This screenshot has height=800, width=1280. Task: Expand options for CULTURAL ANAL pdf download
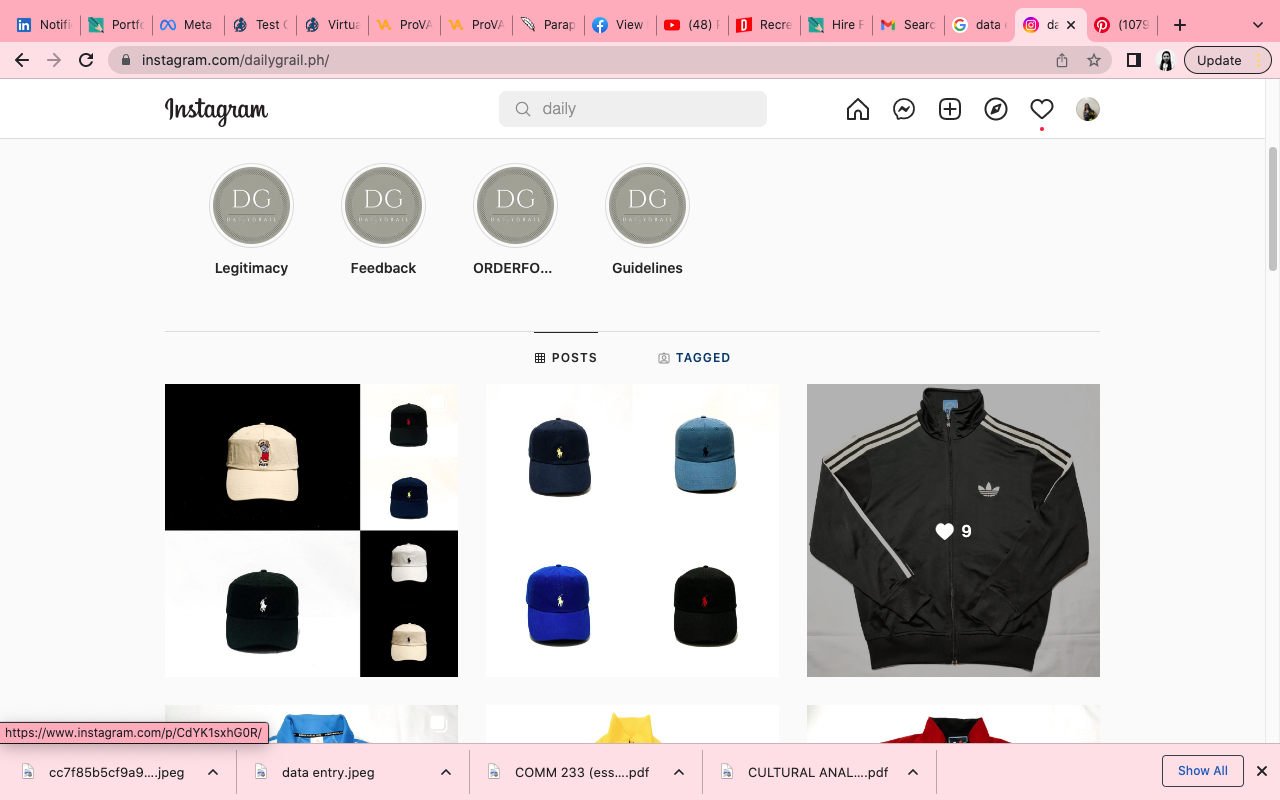pos(912,772)
